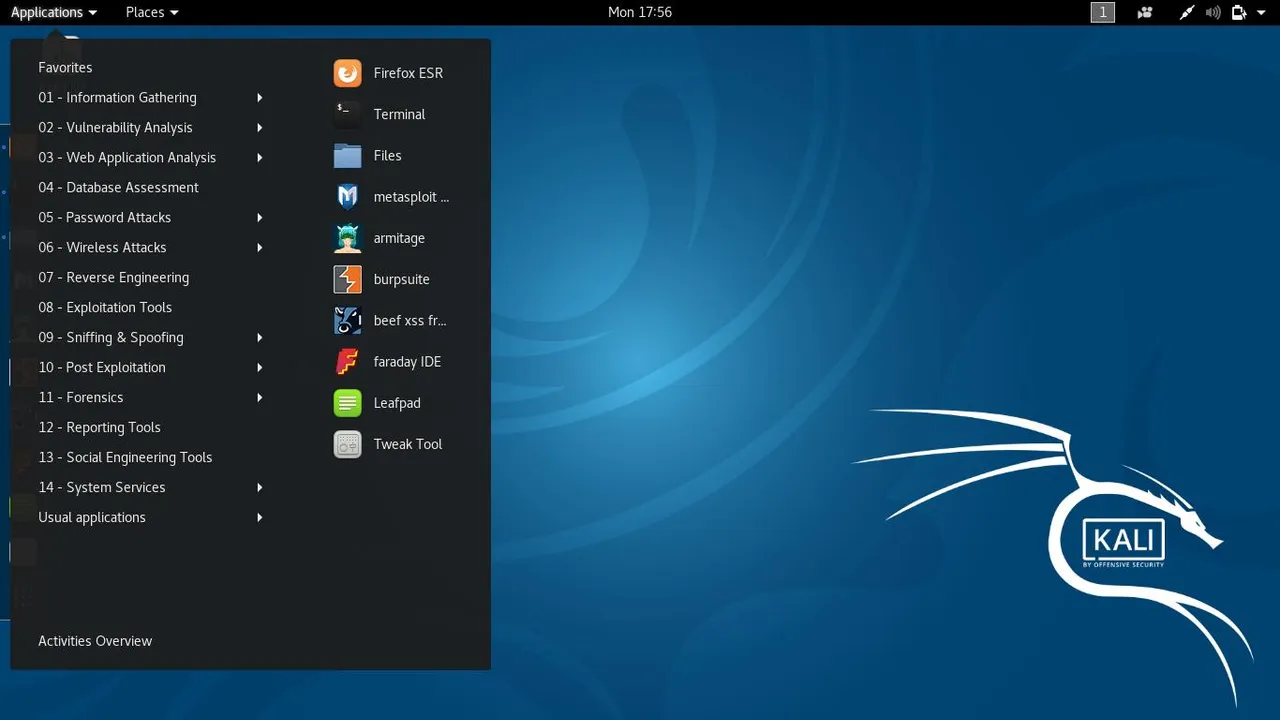Screen dimensions: 1280x720
Task: Click the pen-shaped network icon in top bar
Action: [1187, 12]
